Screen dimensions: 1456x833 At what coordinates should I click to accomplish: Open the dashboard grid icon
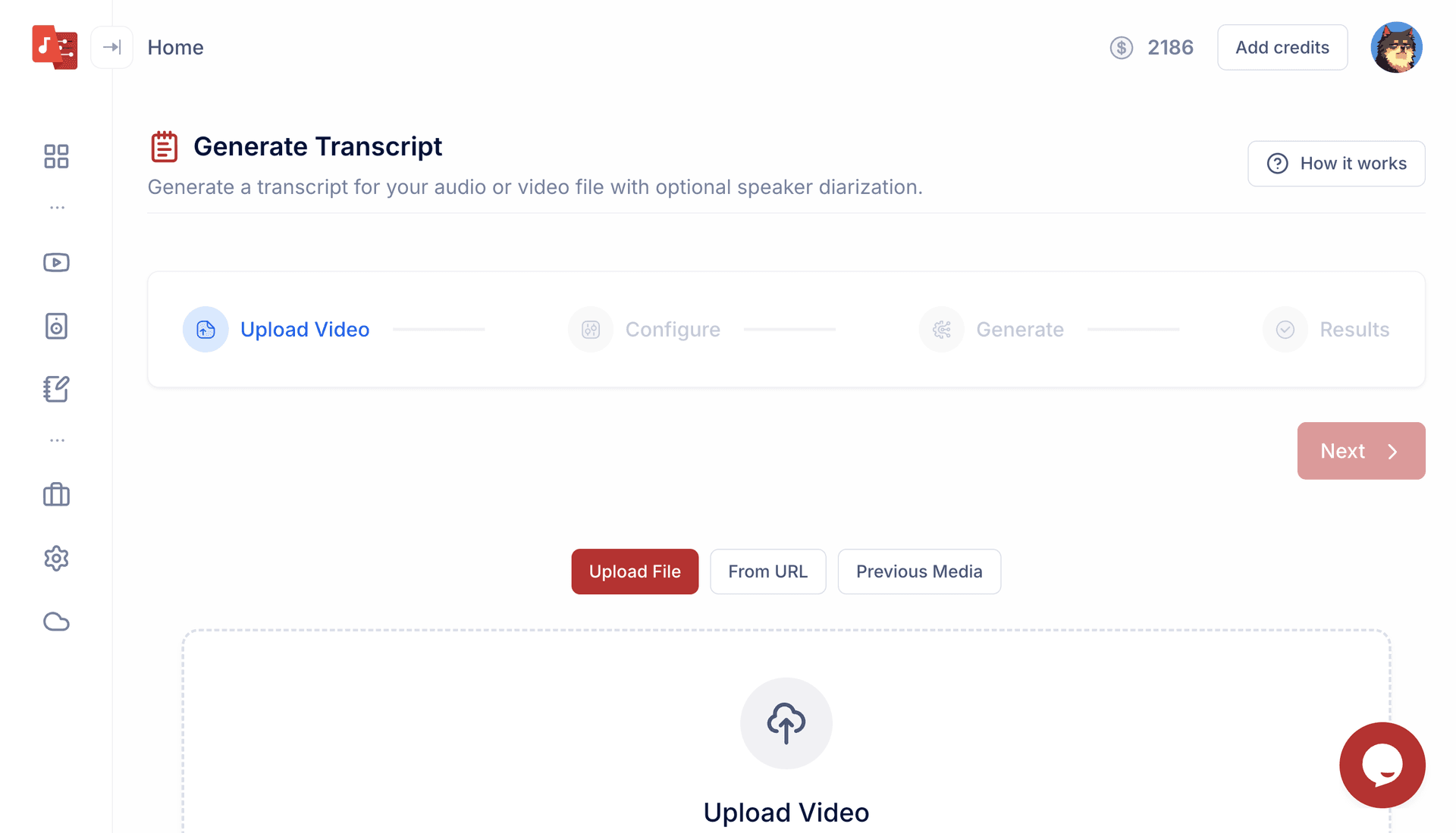coord(56,156)
